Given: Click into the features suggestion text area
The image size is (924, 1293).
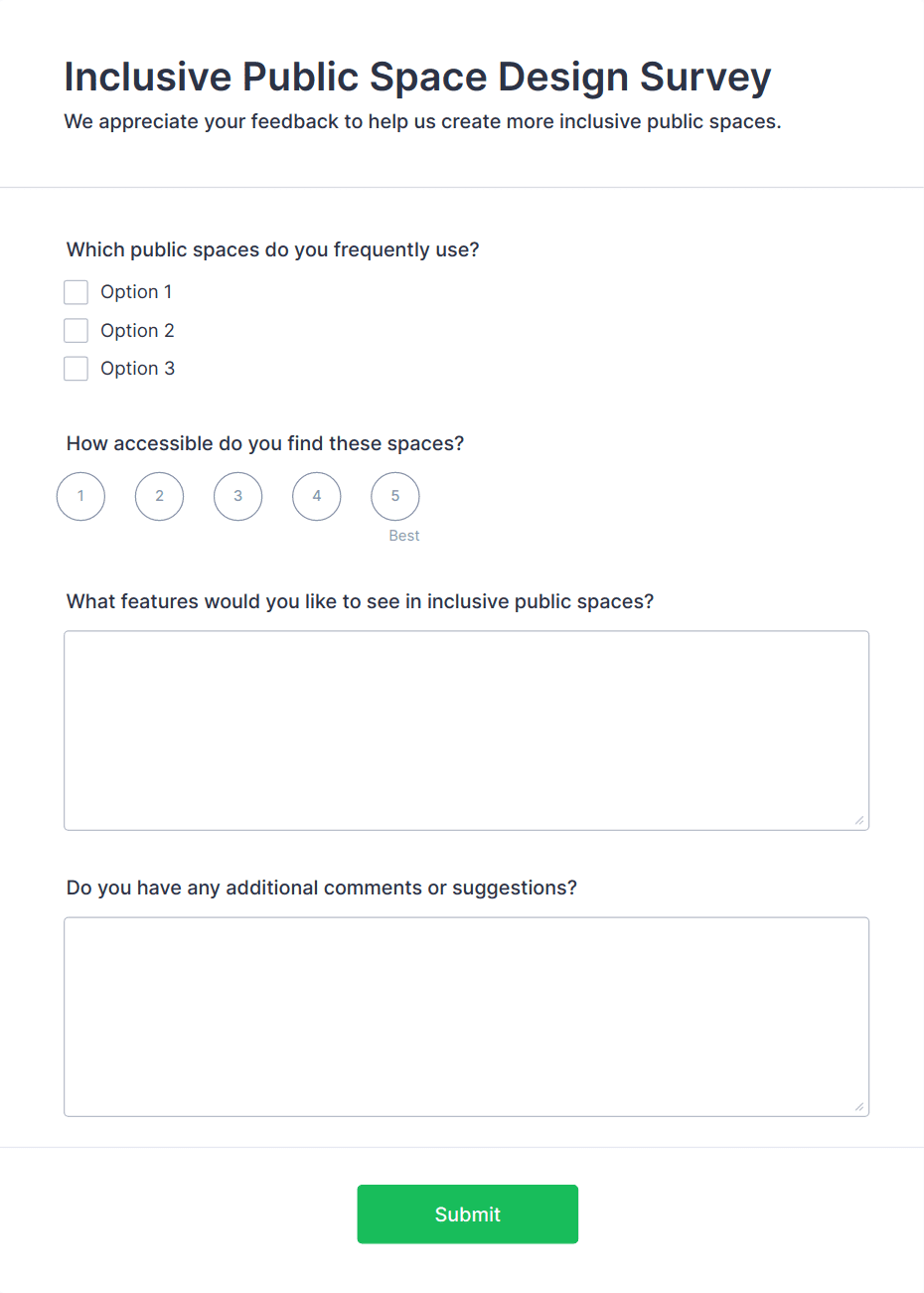Looking at the screenshot, I should pyautogui.click(x=466, y=729).
